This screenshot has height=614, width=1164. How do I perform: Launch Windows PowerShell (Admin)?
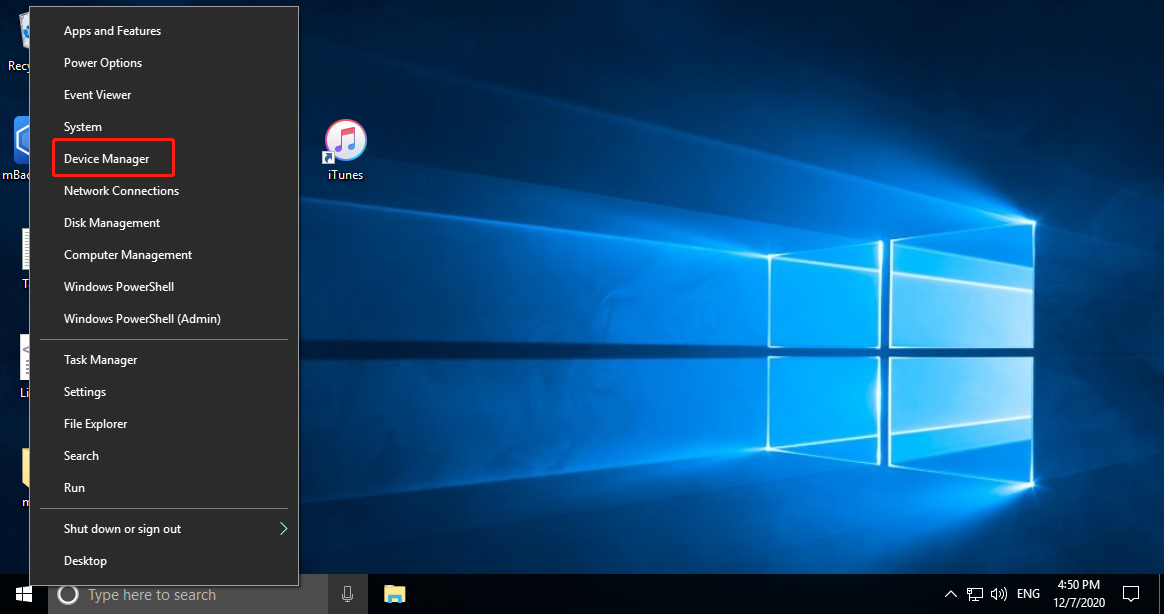pyautogui.click(x=164, y=319)
